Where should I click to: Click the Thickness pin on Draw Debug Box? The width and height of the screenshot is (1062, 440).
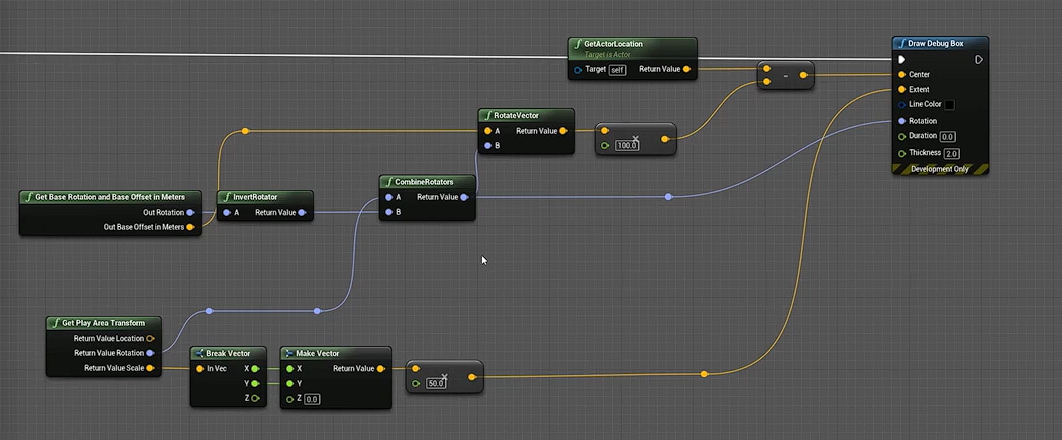click(x=901, y=153)
